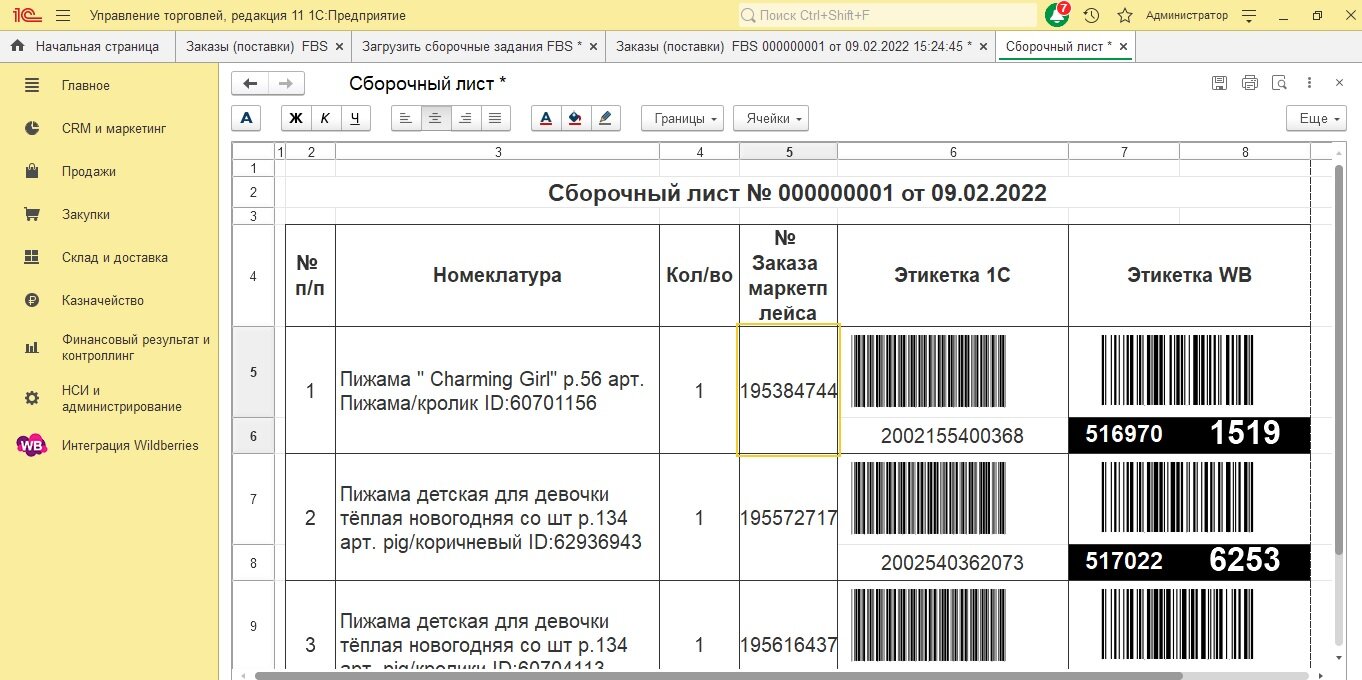Align cell text to the left
This screenshot has width=1362, height=680.
point(405,118)
